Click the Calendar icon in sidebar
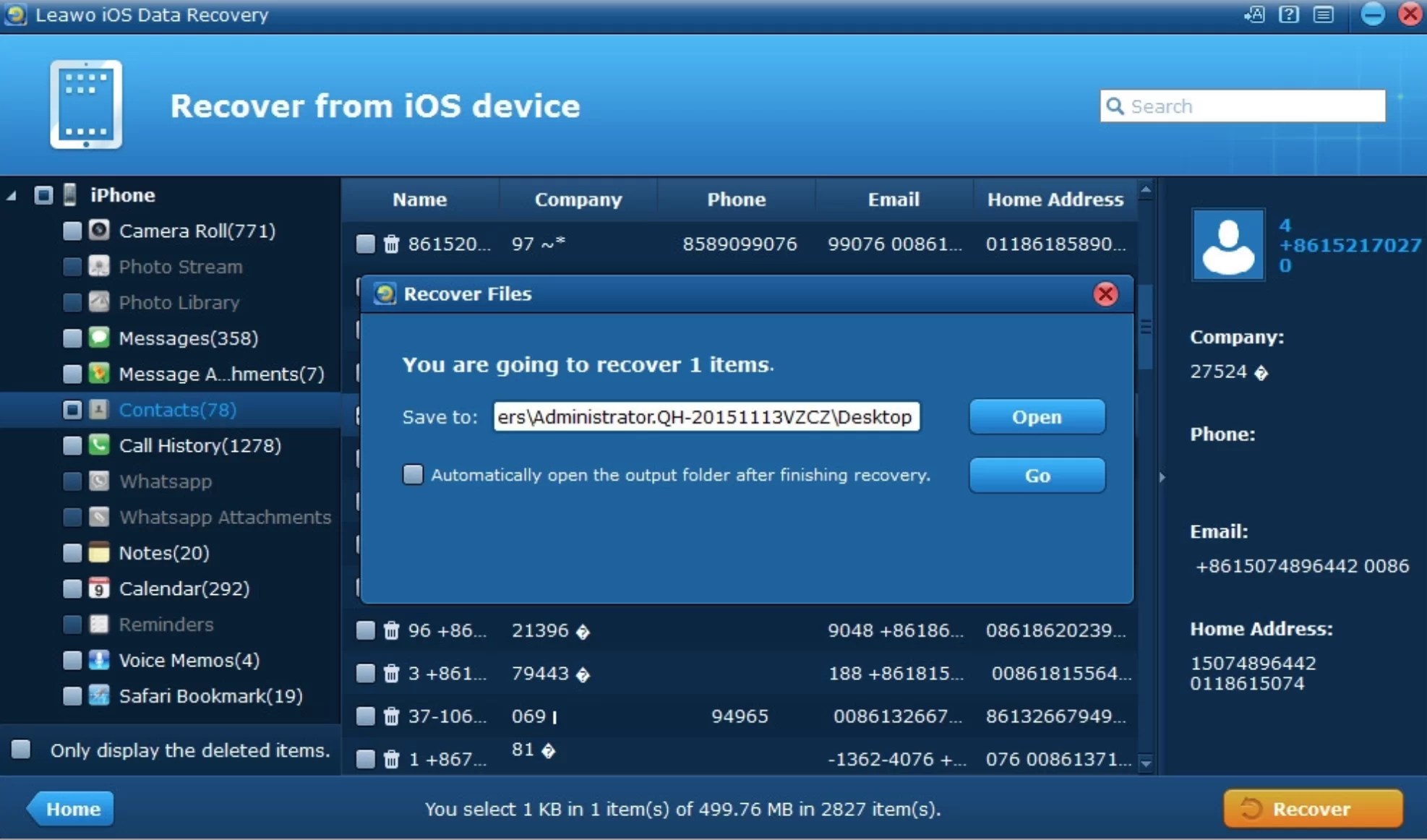The width and height of the screenshot is (1427, 840). (x=99, y=588)
